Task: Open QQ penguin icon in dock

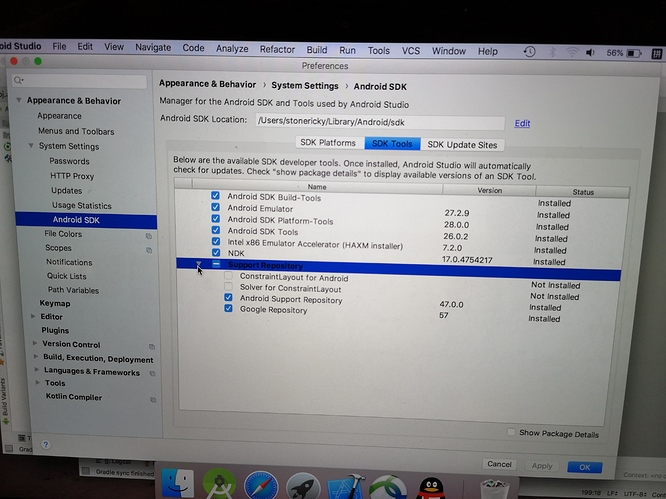Action: click(x=430, y=488)
